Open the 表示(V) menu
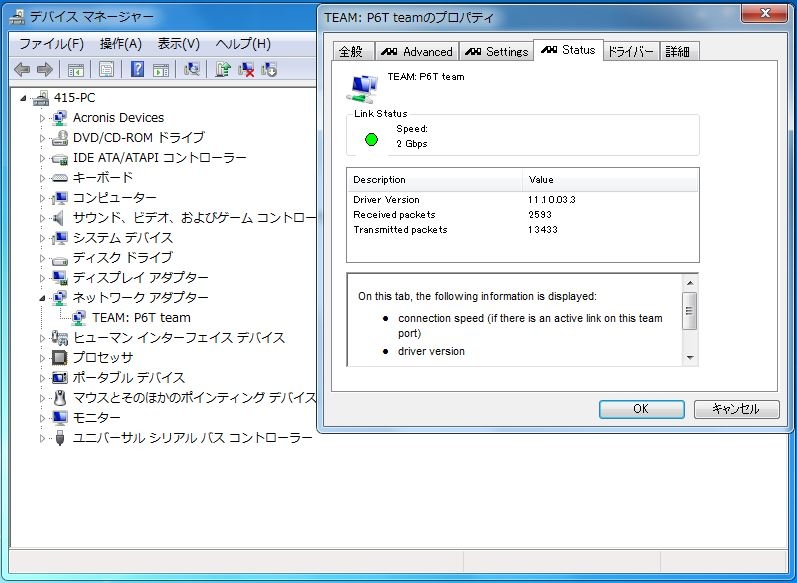Image resolution: width=797 pixels, height=583 pixels. point(178,44)
